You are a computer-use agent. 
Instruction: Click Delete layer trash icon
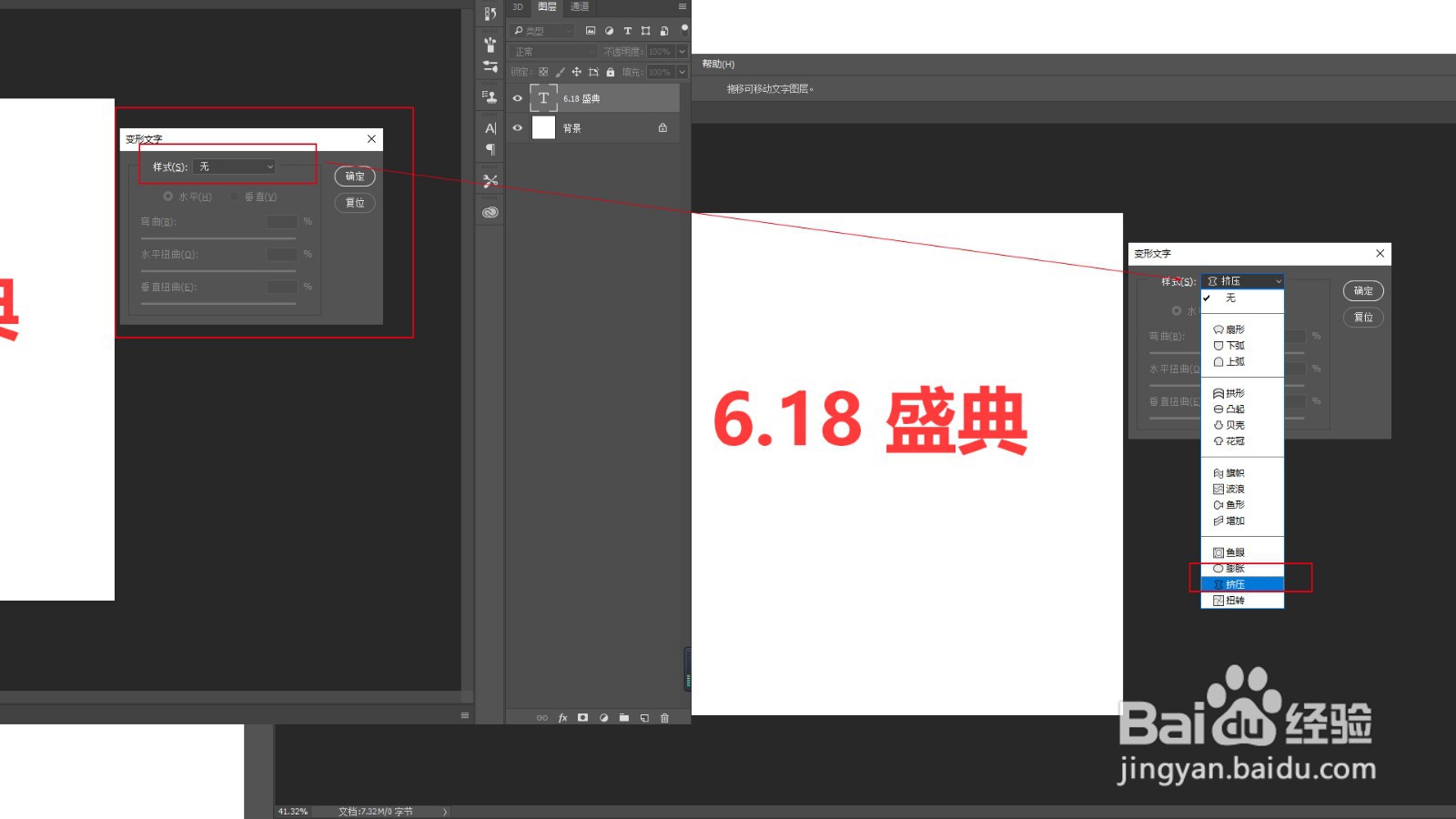(x=665, y=718)
